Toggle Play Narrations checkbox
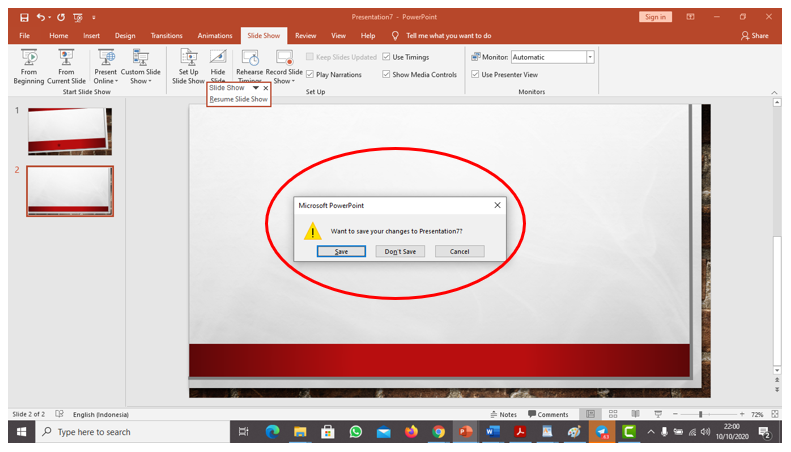 pos(310,75)
